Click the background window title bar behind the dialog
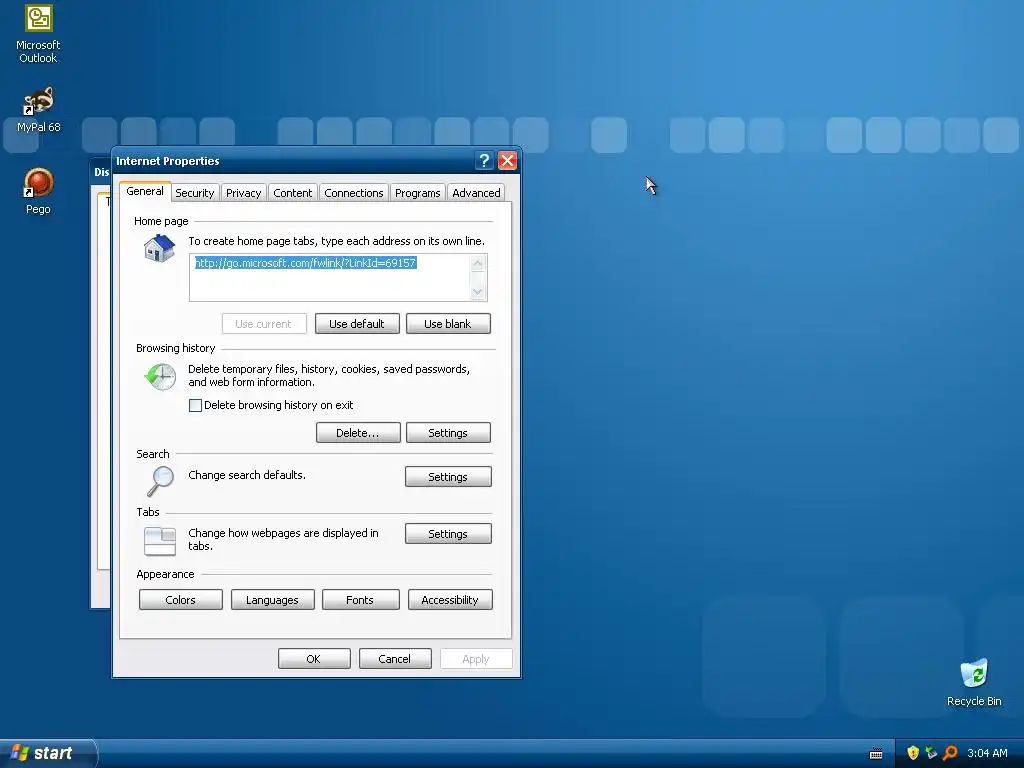1024x768 pixels. [x=101, y=172]
